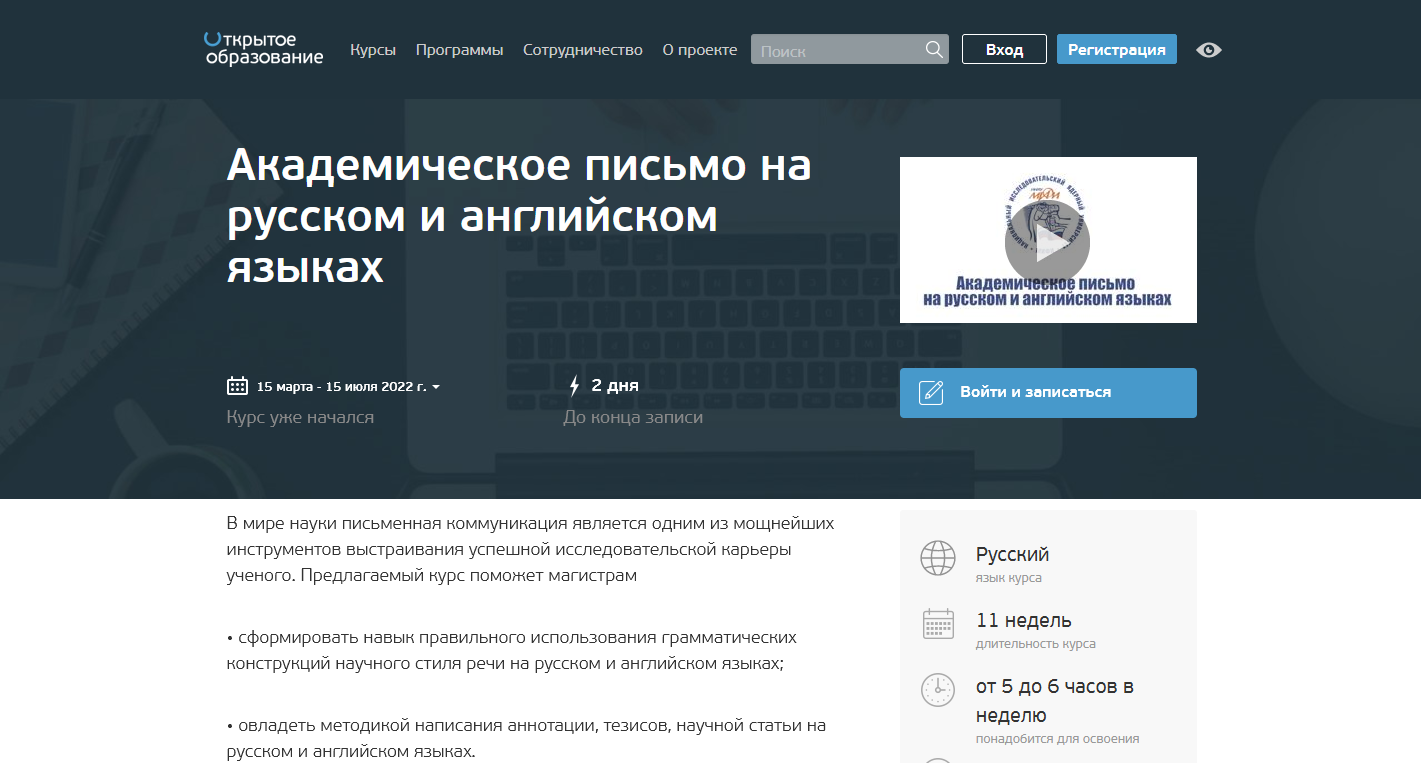Expand the course dates dropdown arrow

436,387
